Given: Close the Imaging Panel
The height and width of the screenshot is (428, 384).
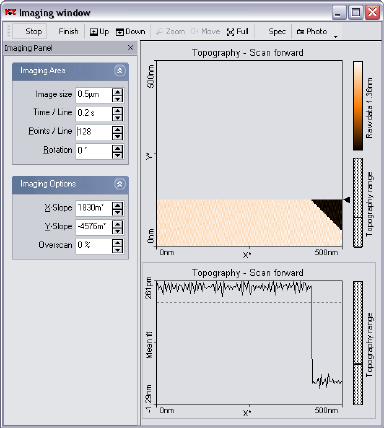Looking at the screenshot, I should tap(130, 48).
